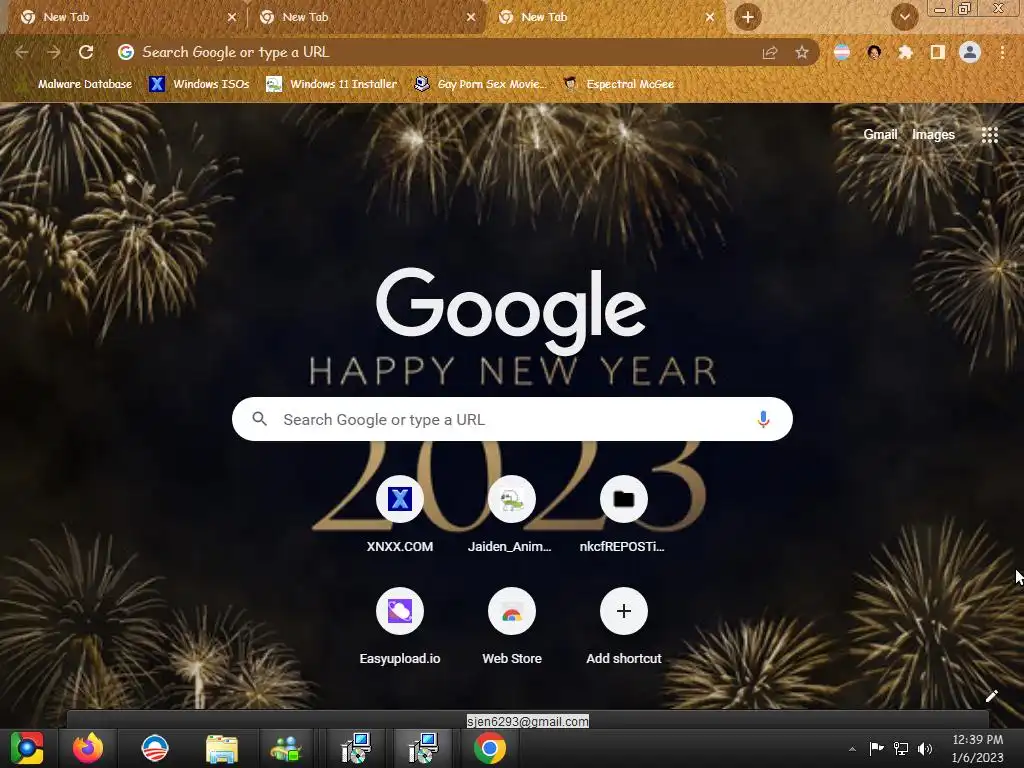Toggle the browser side panel

[x=937, y=52]
